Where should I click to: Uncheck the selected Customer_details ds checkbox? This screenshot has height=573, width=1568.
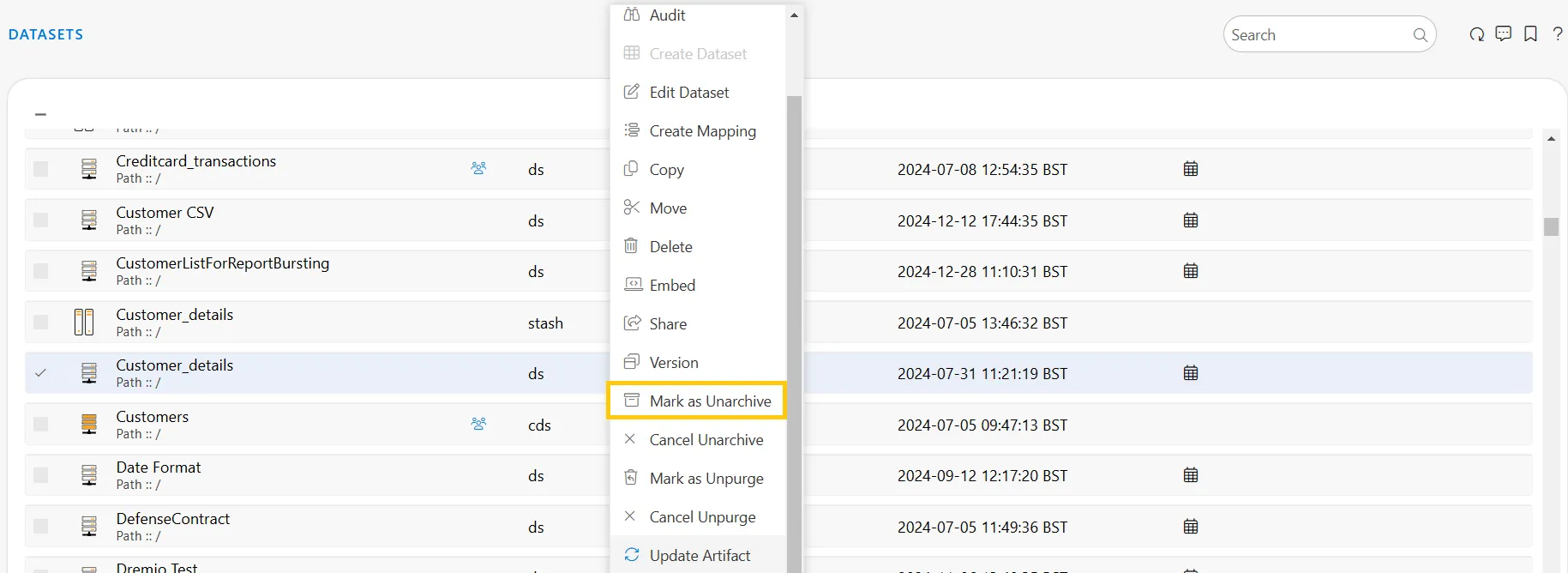(40, 373)
